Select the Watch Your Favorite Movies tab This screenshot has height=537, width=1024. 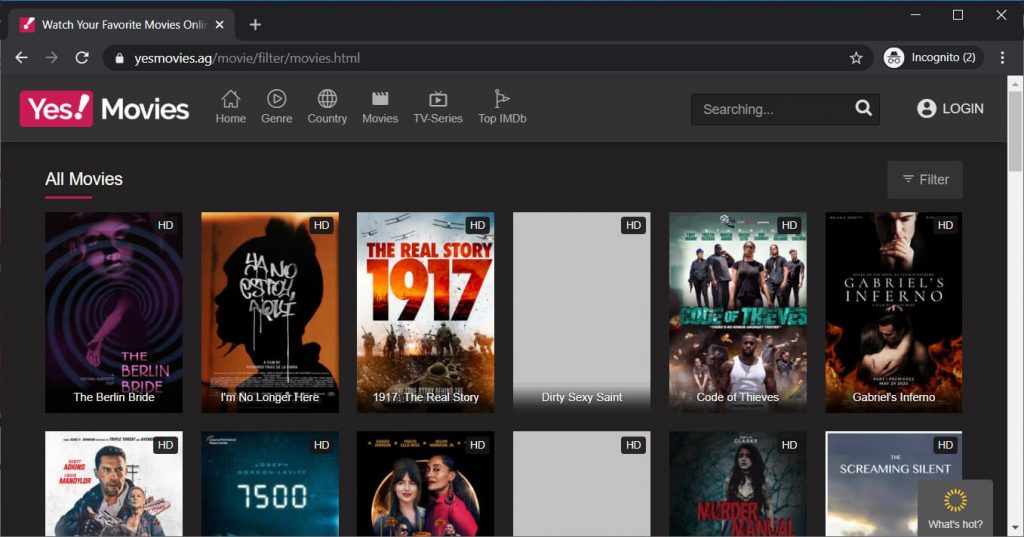121,25
